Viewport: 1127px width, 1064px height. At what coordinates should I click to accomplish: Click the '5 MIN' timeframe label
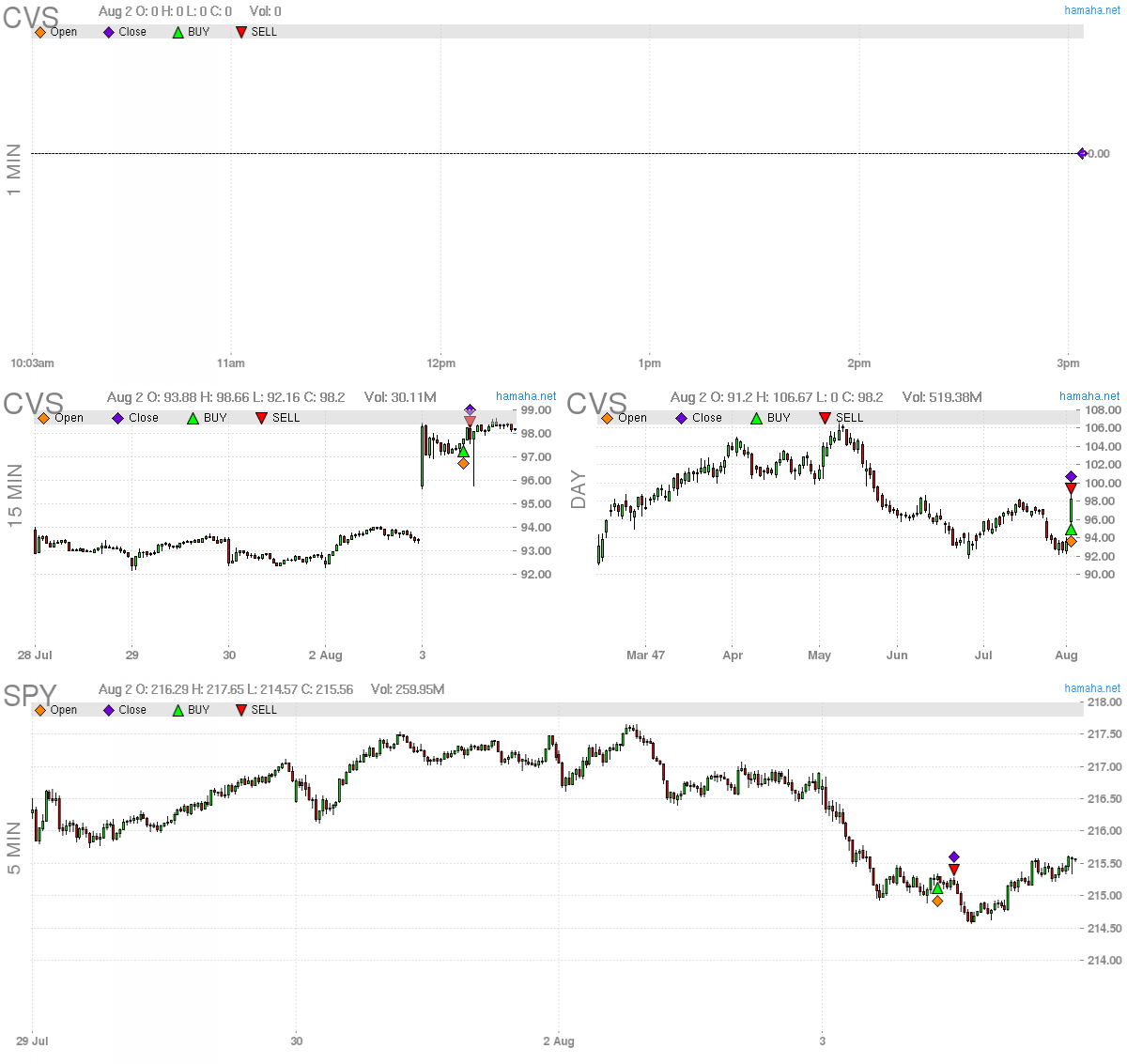coord(14,848)
